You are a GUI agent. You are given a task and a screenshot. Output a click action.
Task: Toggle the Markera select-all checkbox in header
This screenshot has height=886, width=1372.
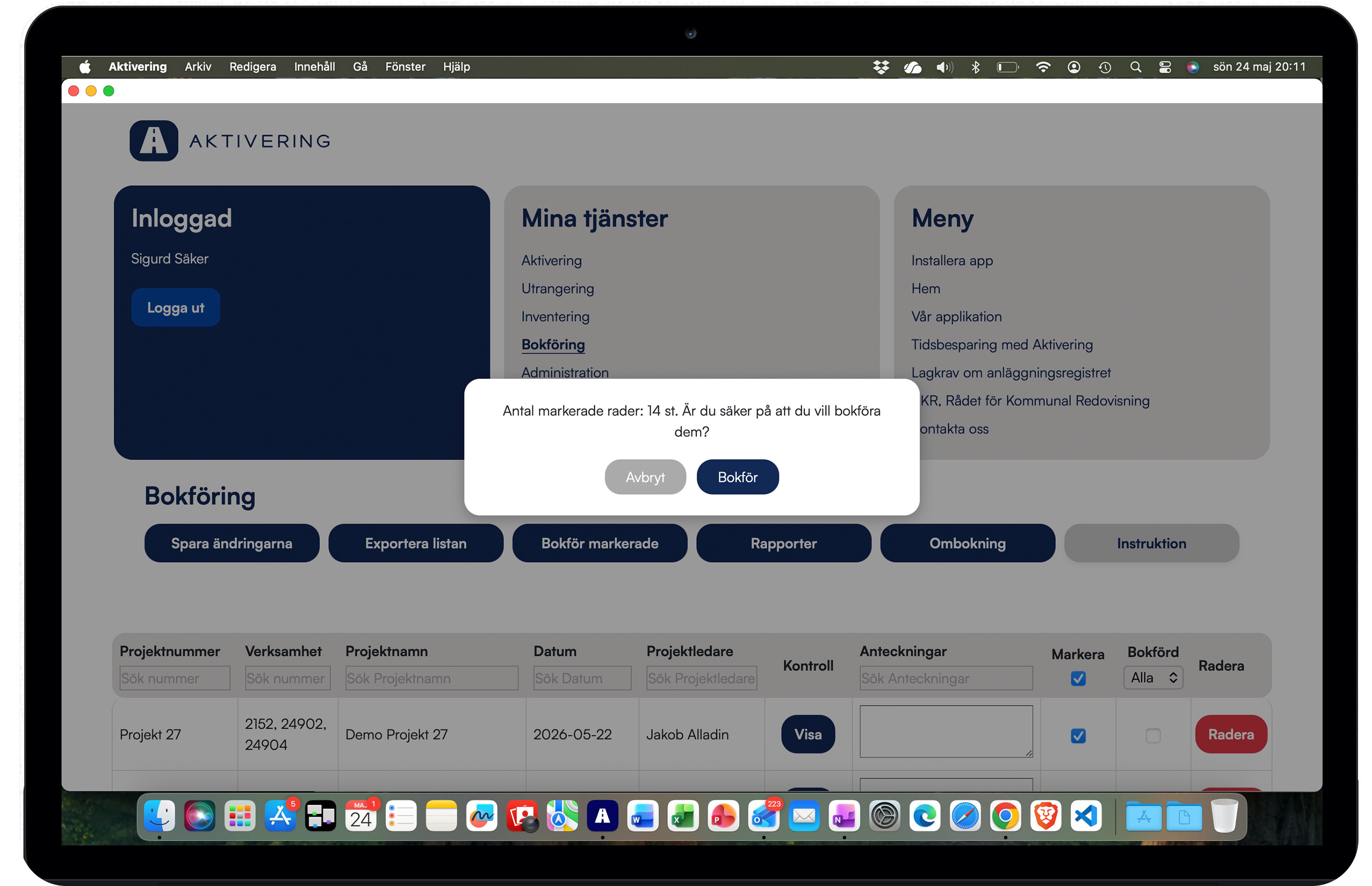1078,678
